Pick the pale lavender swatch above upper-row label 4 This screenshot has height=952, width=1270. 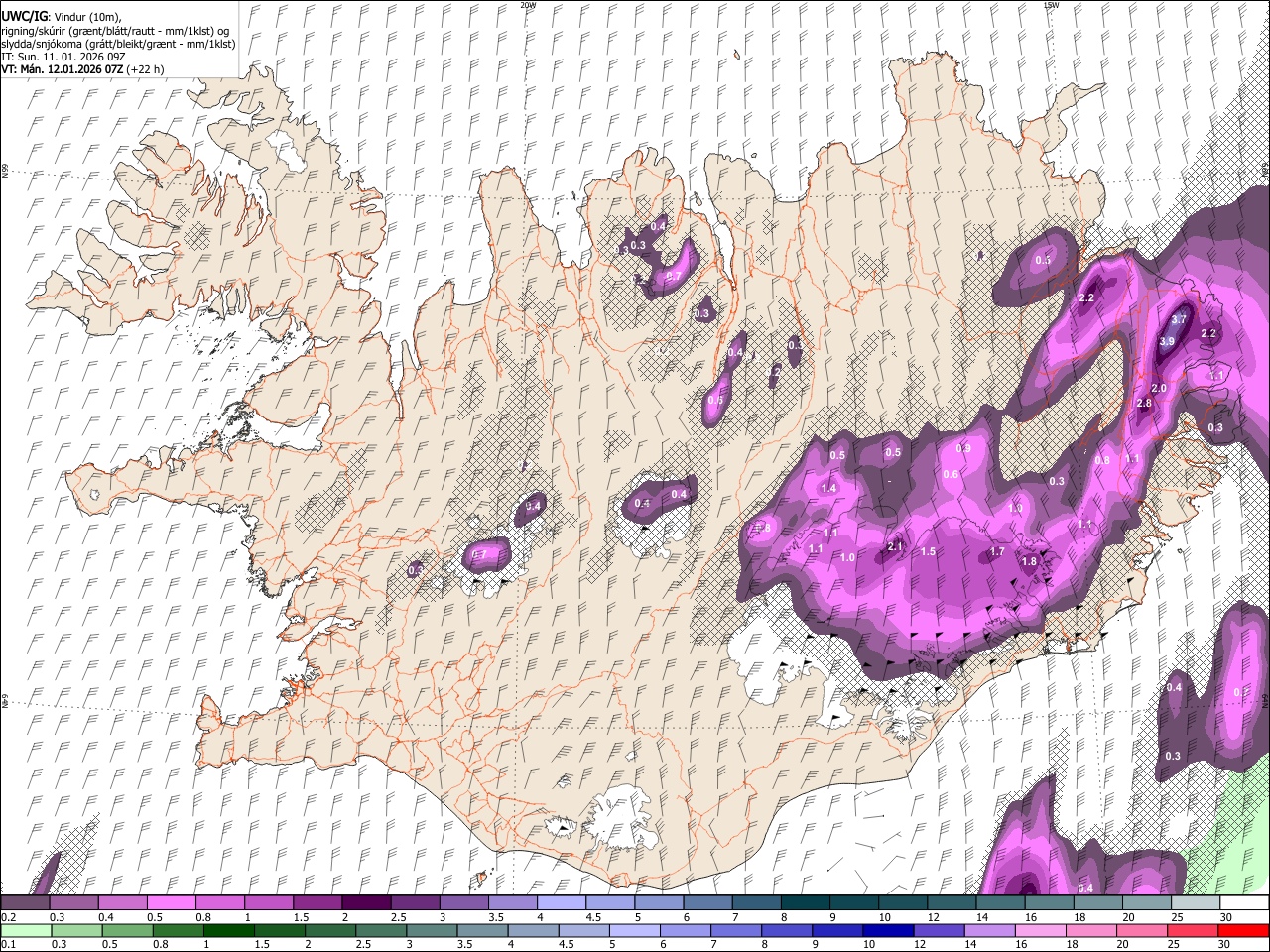[x=561, y=903]
